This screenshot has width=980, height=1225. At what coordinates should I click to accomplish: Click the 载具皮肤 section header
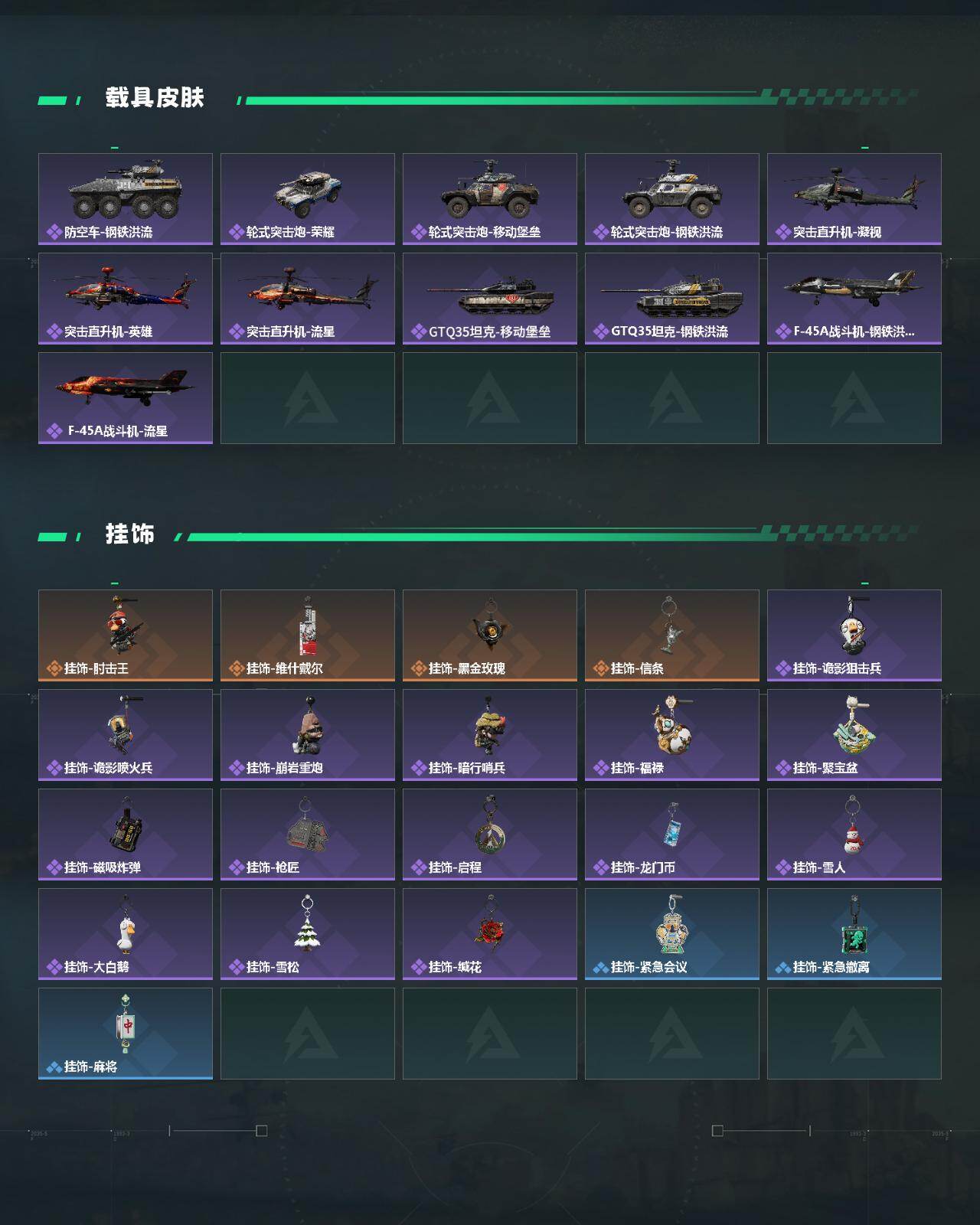coord(155,98)
